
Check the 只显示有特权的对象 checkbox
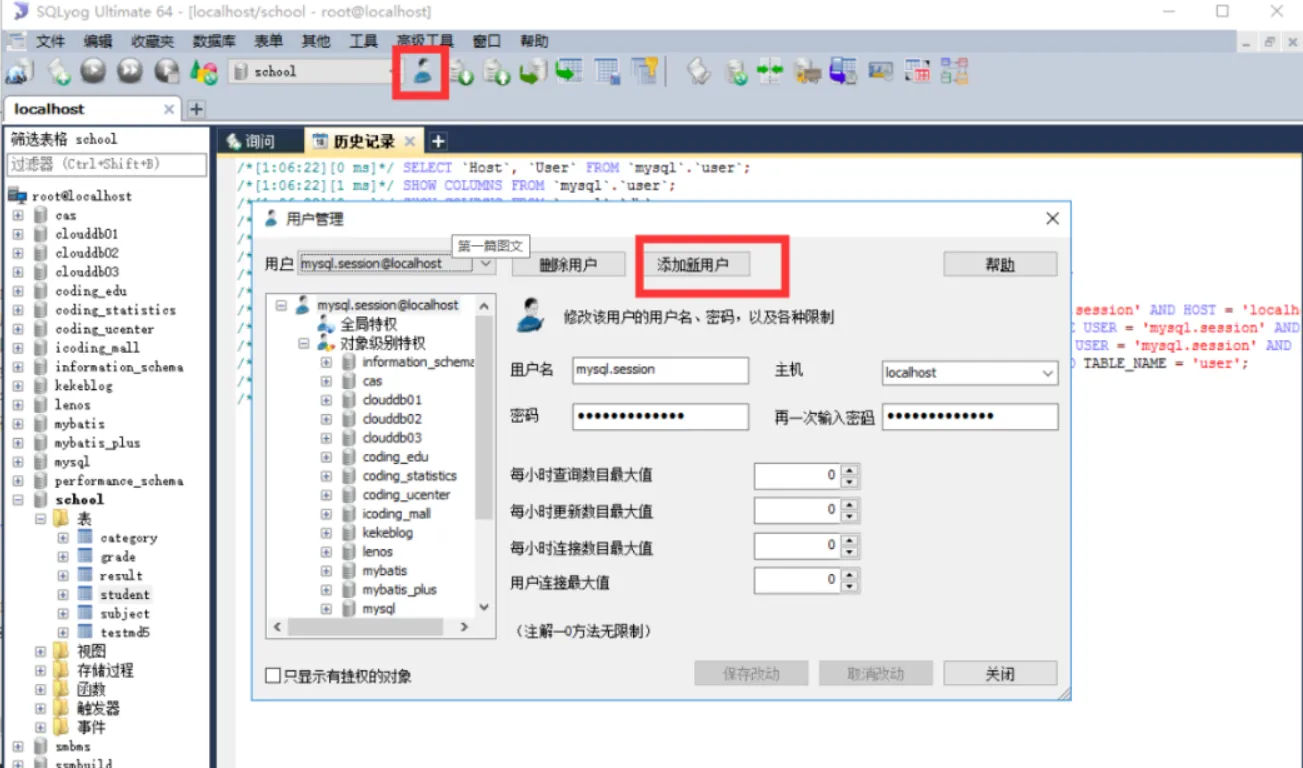[x=273, y=676]
